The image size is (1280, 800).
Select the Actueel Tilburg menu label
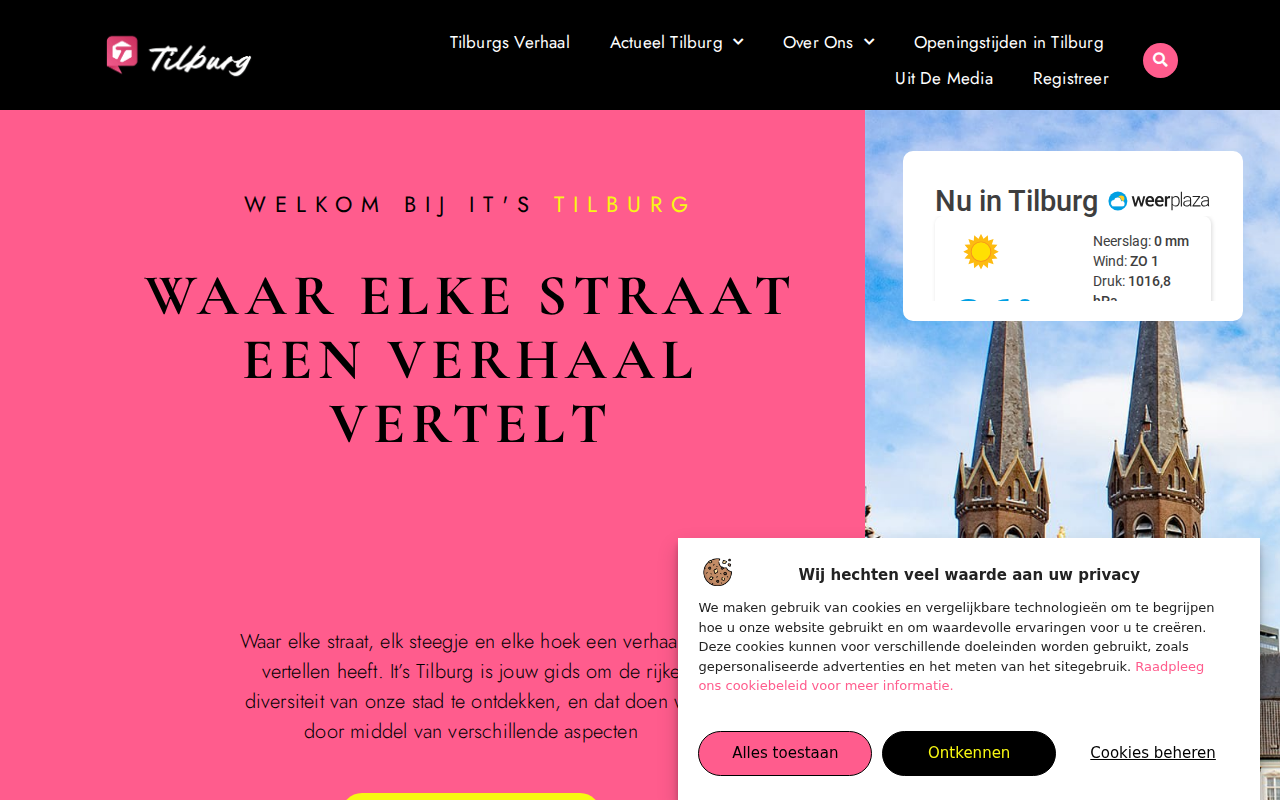(x=666, y=42)
